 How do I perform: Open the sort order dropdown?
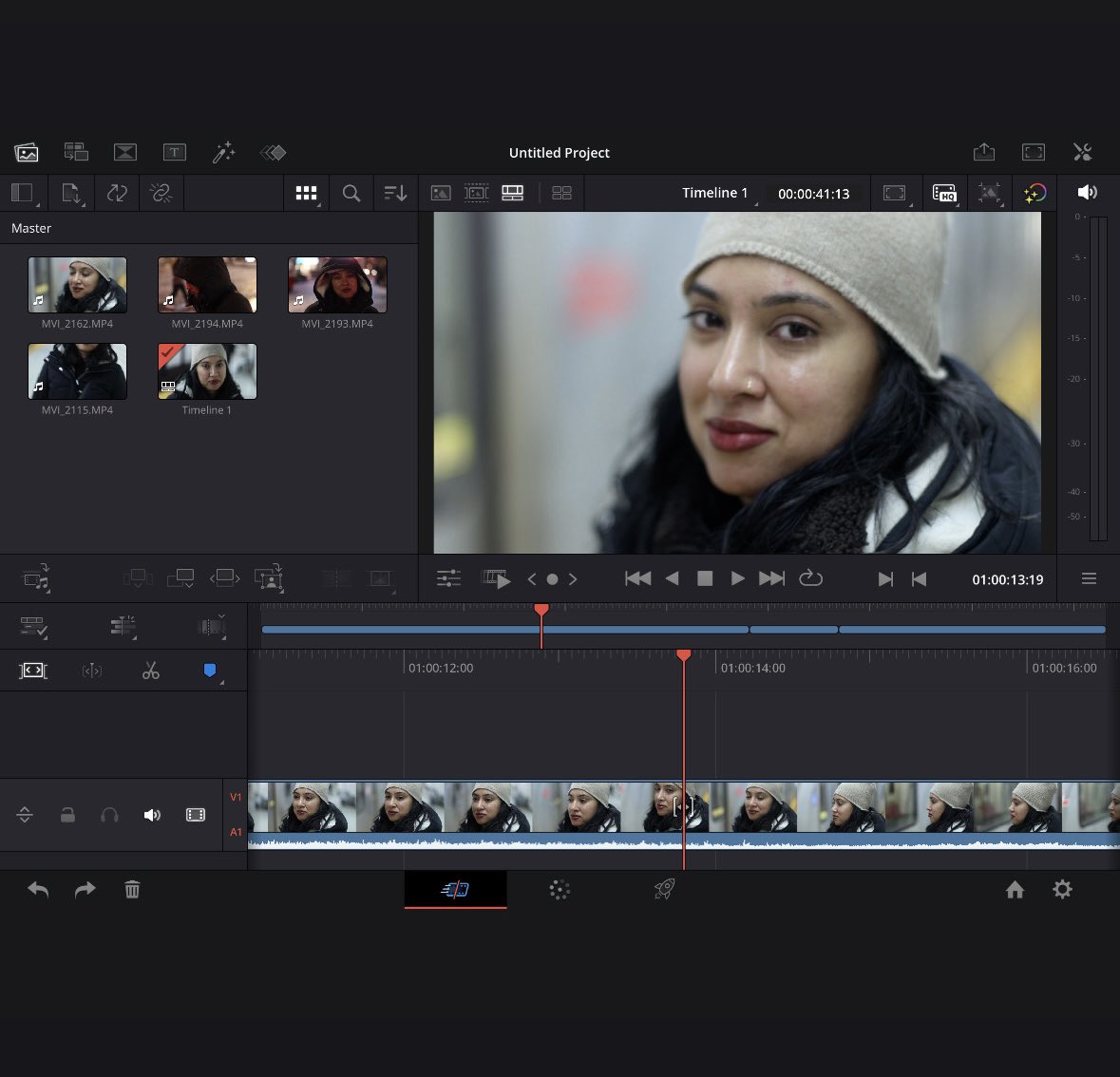tap(395, 193)
